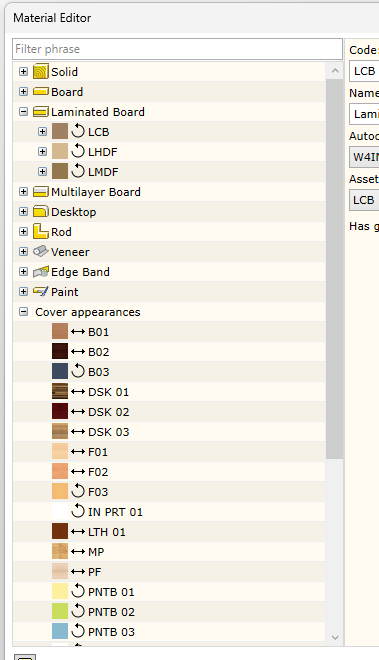Select the LHDF color swatch
This screenshot has width=379, height=660.
60,152
